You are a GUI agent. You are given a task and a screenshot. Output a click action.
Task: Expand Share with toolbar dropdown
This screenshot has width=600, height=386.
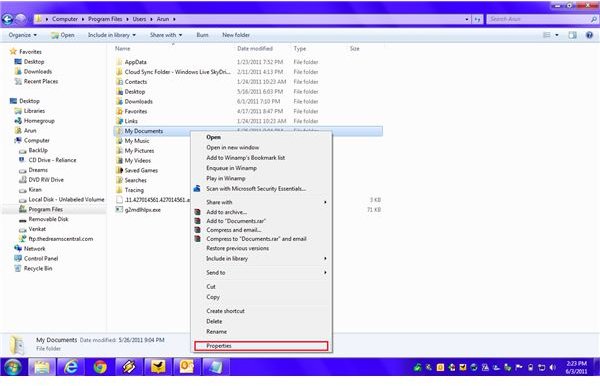[166, 35]
